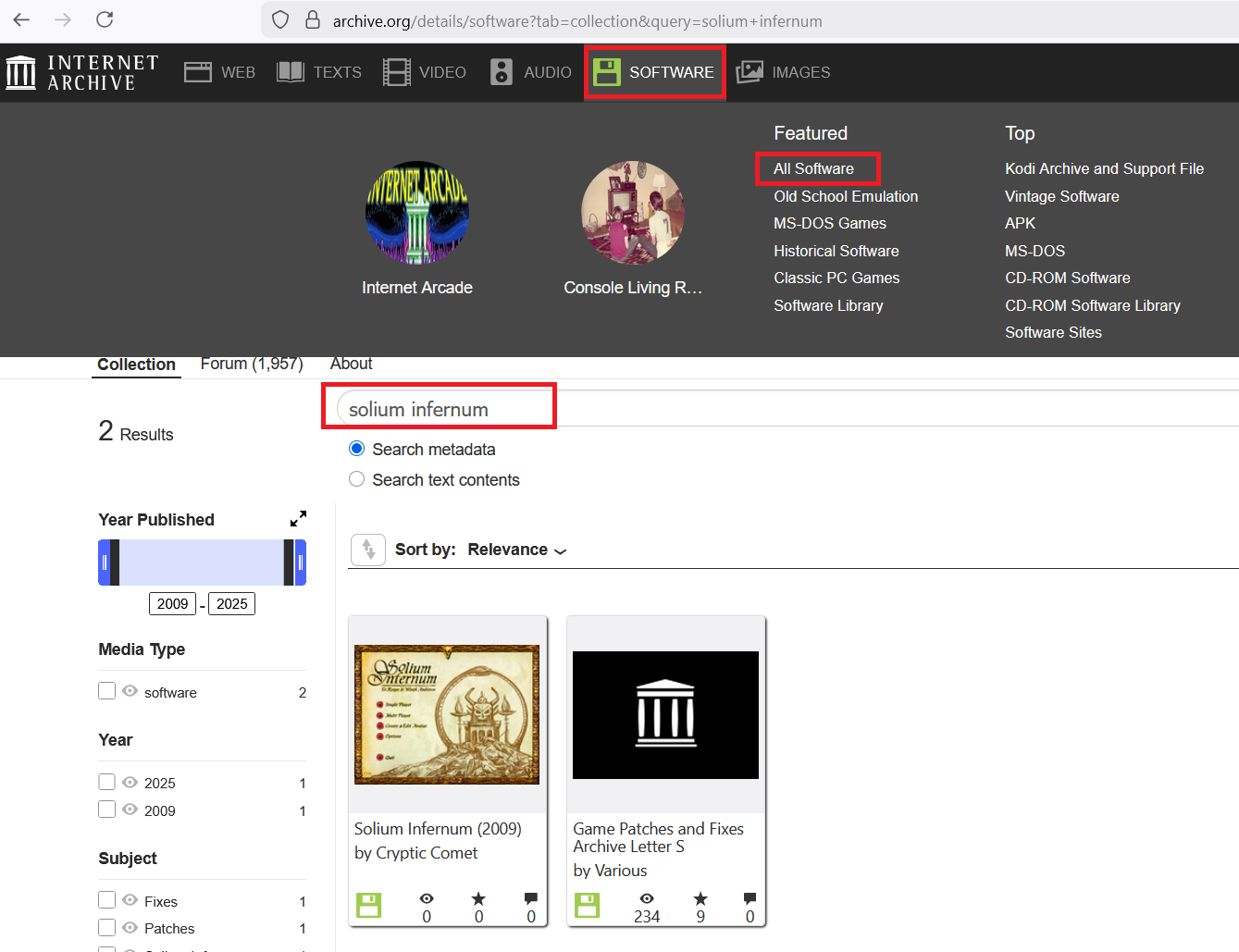The width and height of the screenshot is (1239, 952).
Task: Open the SOFTWARE menu in the top navigation
Action: click(654, 72)
